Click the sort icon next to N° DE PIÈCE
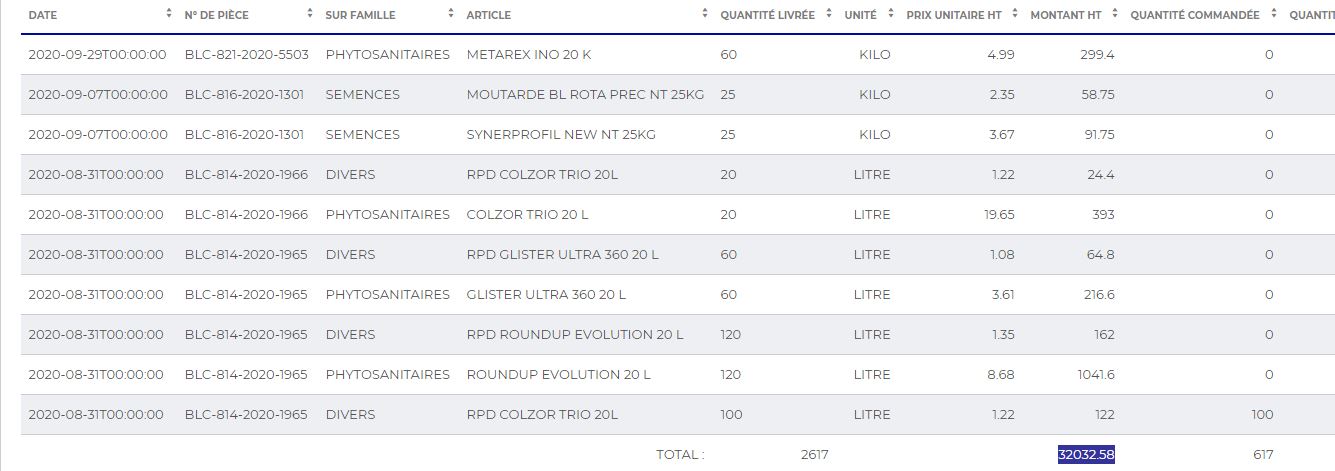1335x471 pixels. click(310, 15)
